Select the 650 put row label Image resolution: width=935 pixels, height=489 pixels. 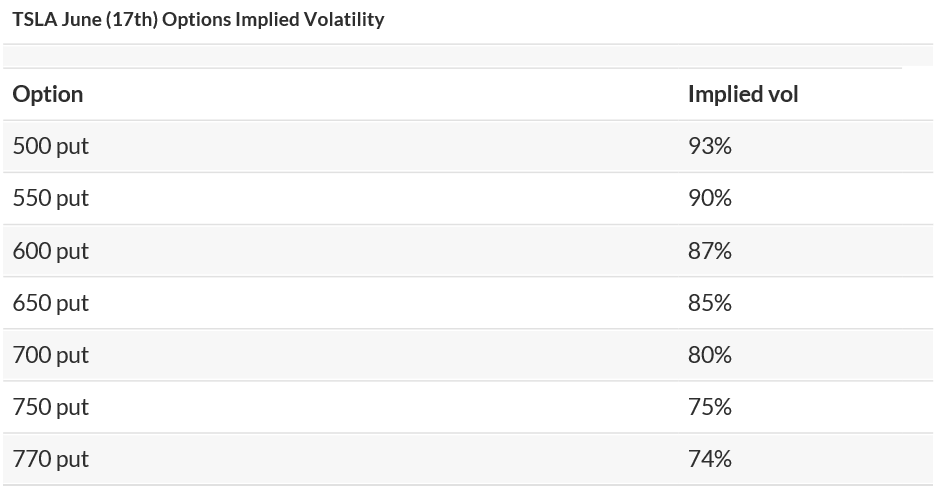coord(51,303)
